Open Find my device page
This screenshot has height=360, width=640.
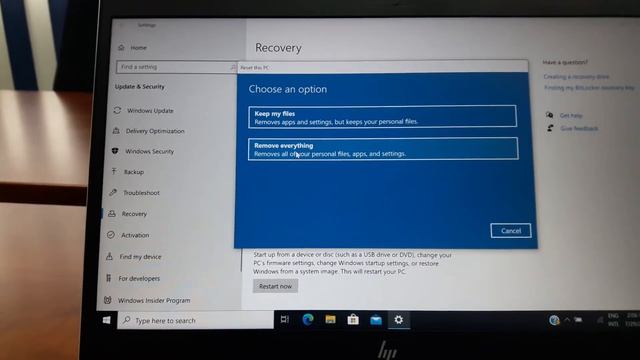point(140,257)
